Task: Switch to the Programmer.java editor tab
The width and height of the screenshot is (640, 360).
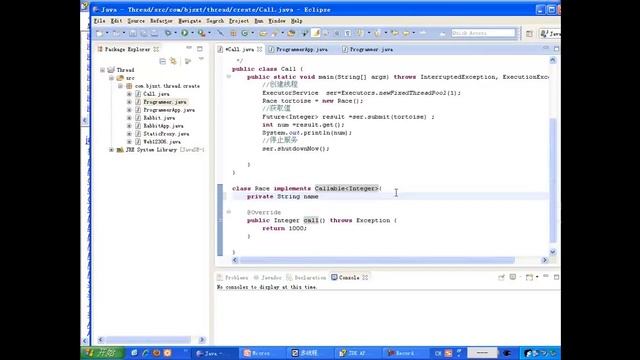Action: point(371,49)
